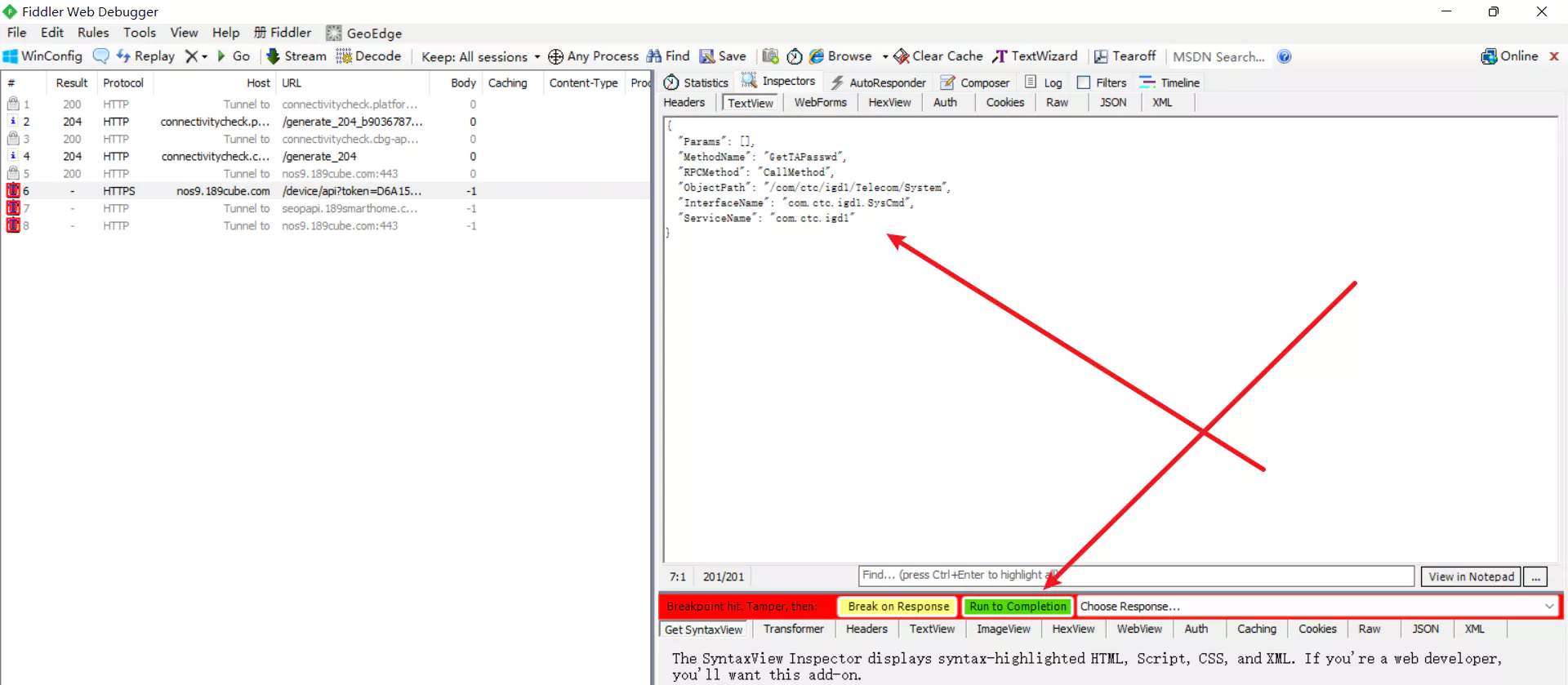Save sessions with the Save icon

(723, 56)
